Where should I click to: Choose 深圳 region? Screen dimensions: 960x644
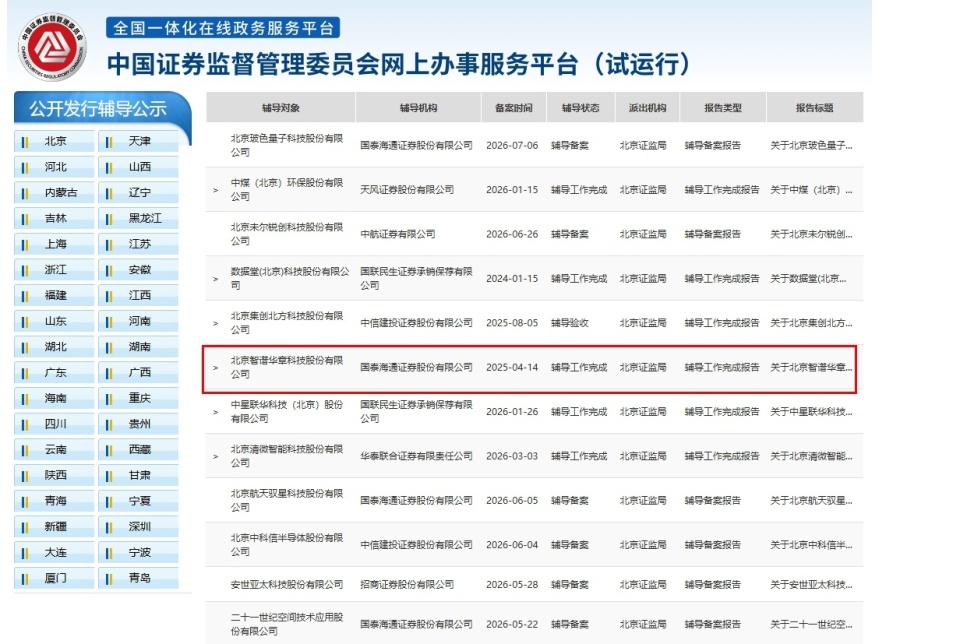138,527
